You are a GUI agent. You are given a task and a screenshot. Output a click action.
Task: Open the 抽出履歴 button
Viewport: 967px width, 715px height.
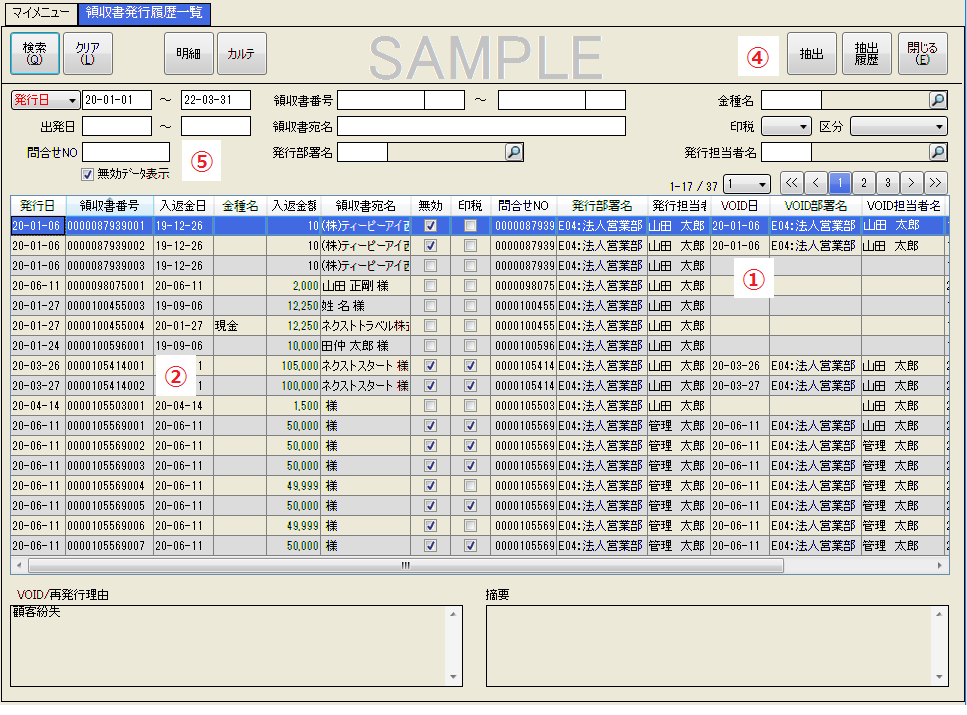866,54
